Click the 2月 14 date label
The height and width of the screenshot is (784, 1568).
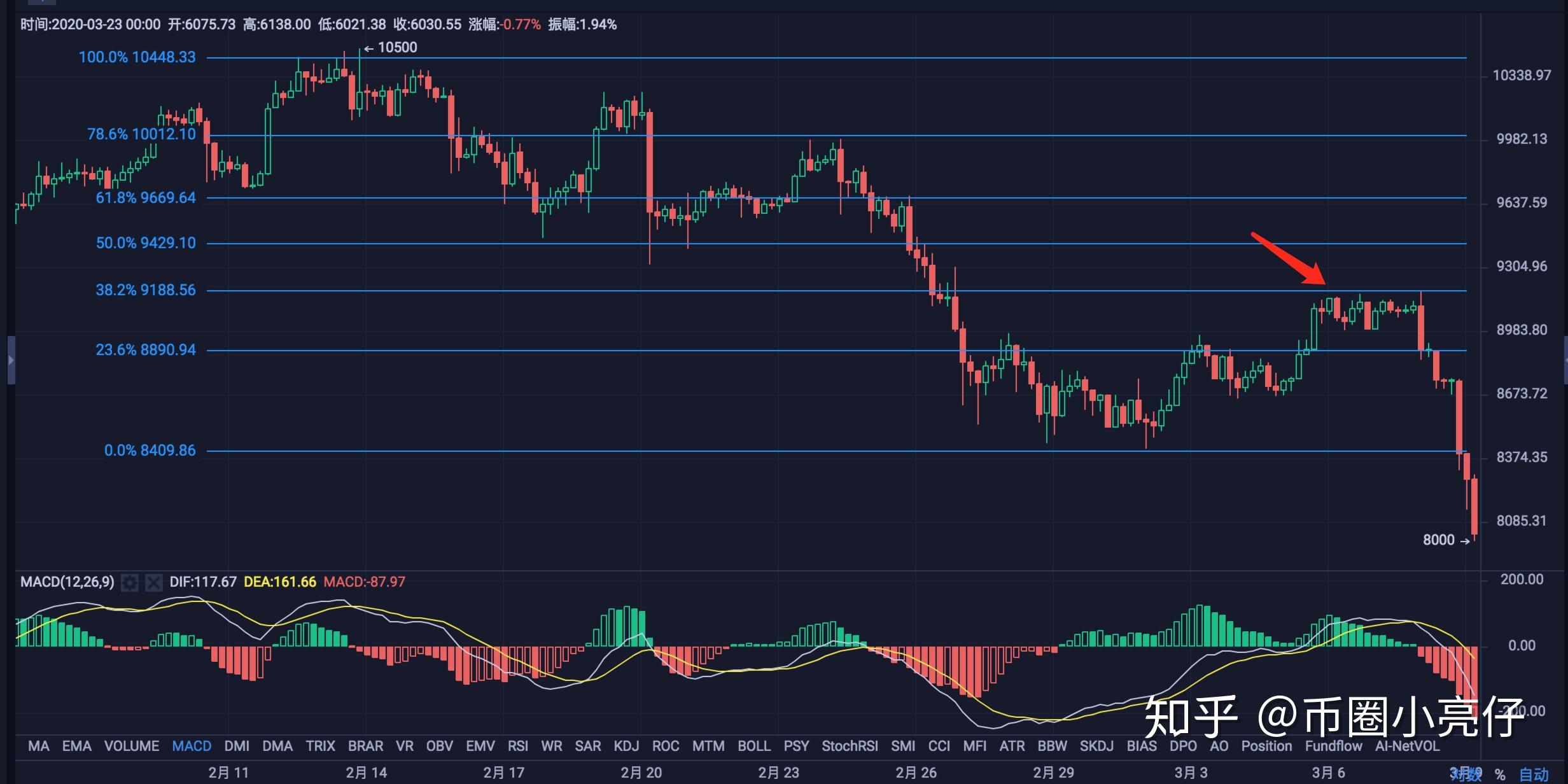366,773
